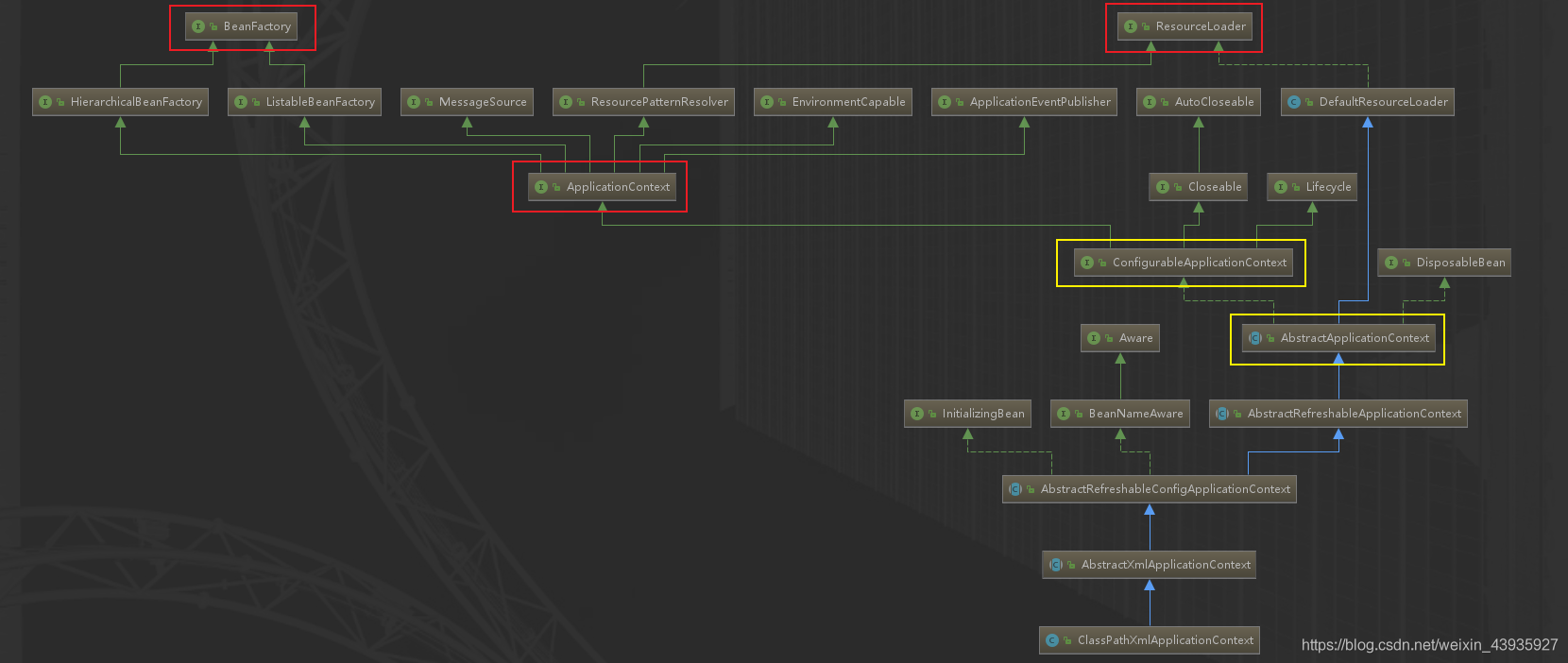Select the ResourcePatternResolver node
Viewport: 1568px width, 663px height.
[643, 102]
